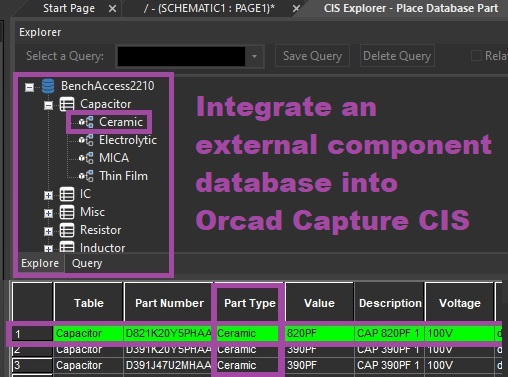Screen dimensions: 508x377
Task: Select row 3 header in results table
Action: pyautogui.click(x=32, y=366)
